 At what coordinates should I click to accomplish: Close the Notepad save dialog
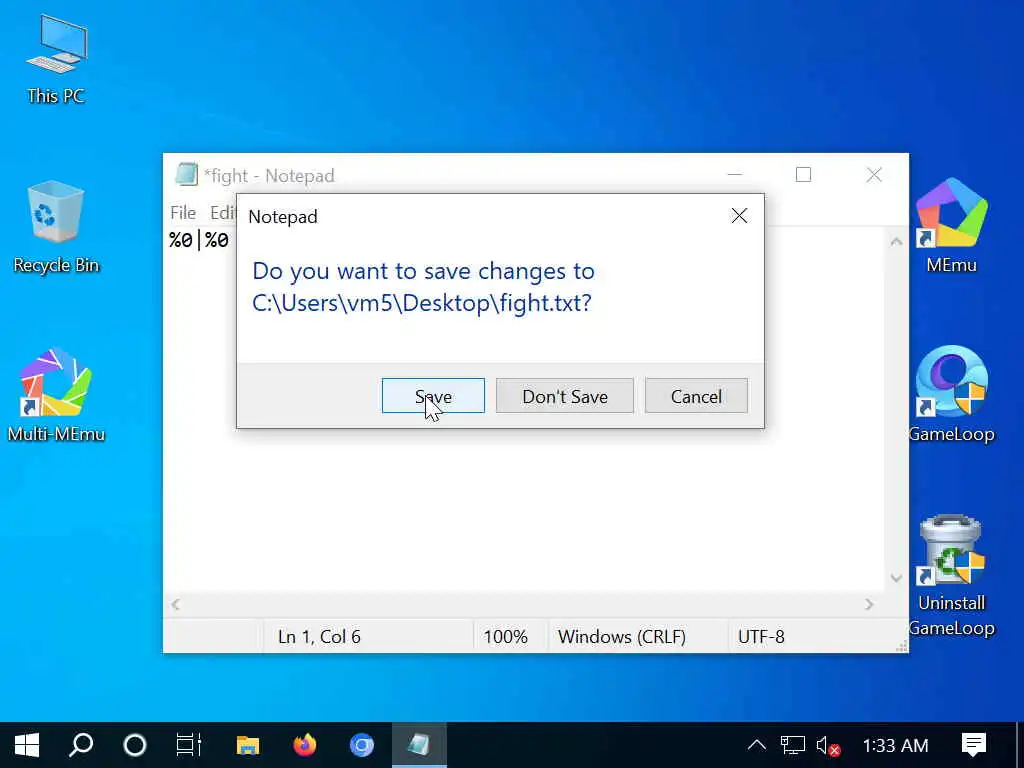coord(739,216)
